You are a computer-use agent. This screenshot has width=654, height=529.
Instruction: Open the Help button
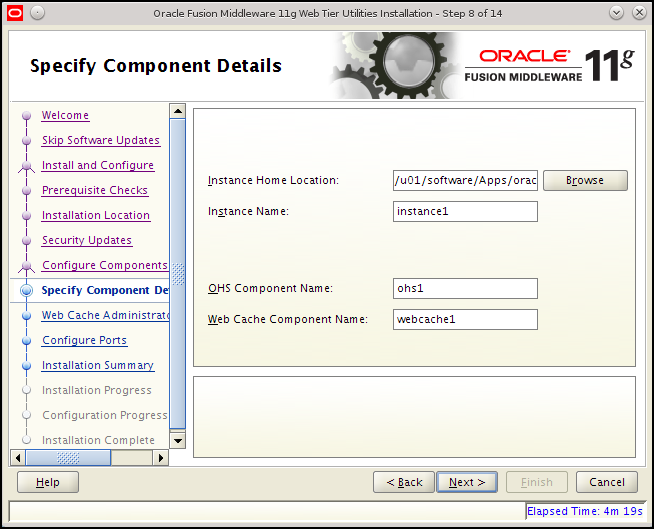coord(48,482)
